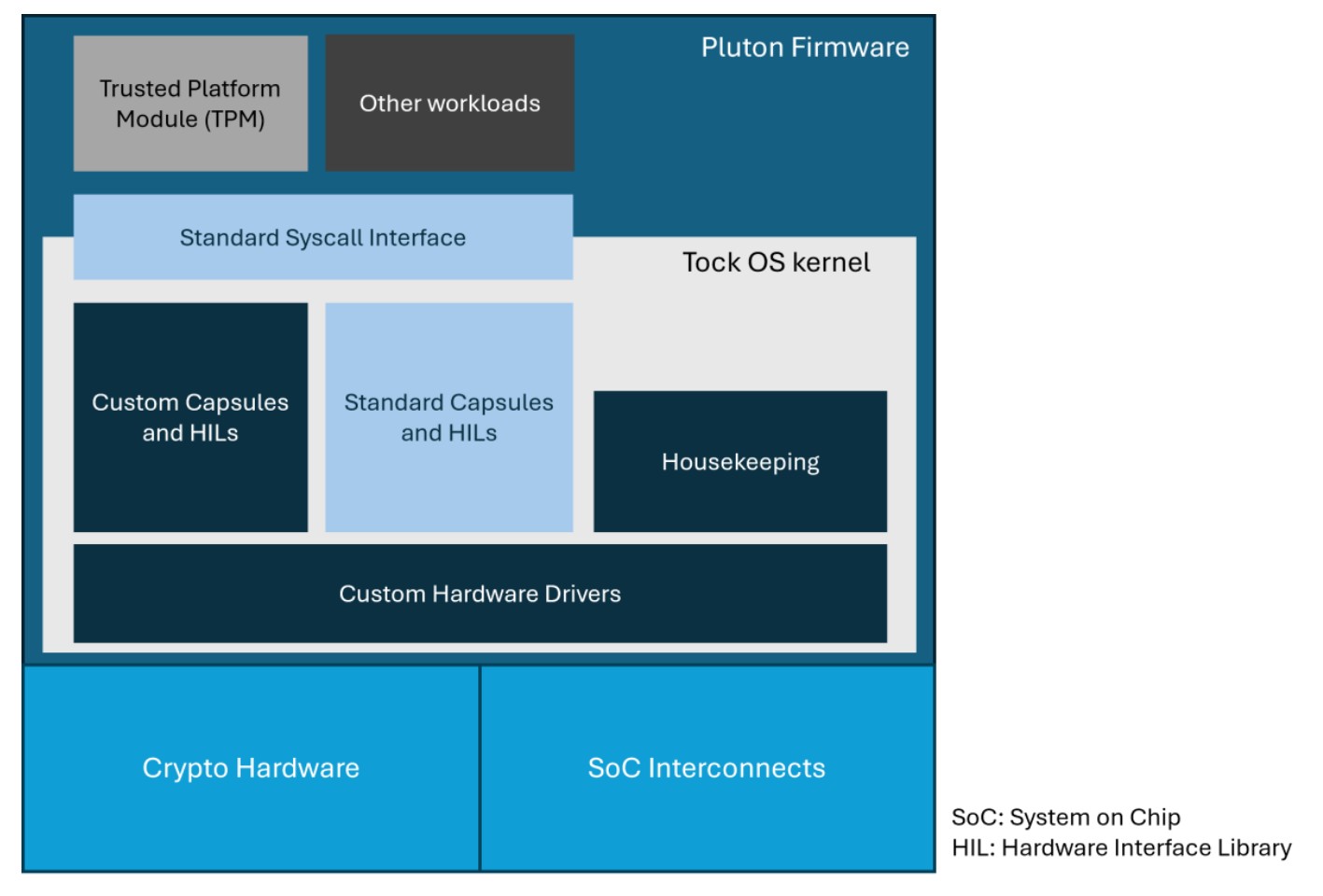Click the 'SoC: System on Chip' legend line
This screenshot has height=896, width=1323.
tap(1065, 818)
